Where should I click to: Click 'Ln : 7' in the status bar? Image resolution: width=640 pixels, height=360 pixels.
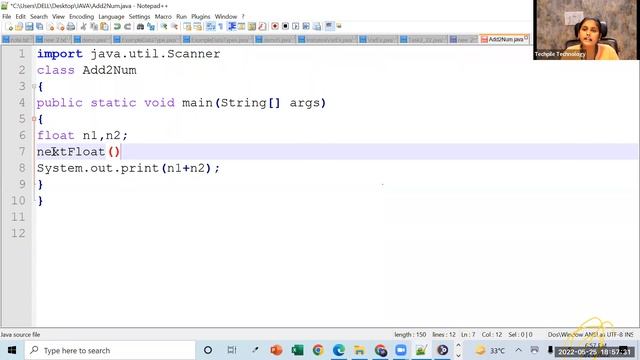[468, 335]
